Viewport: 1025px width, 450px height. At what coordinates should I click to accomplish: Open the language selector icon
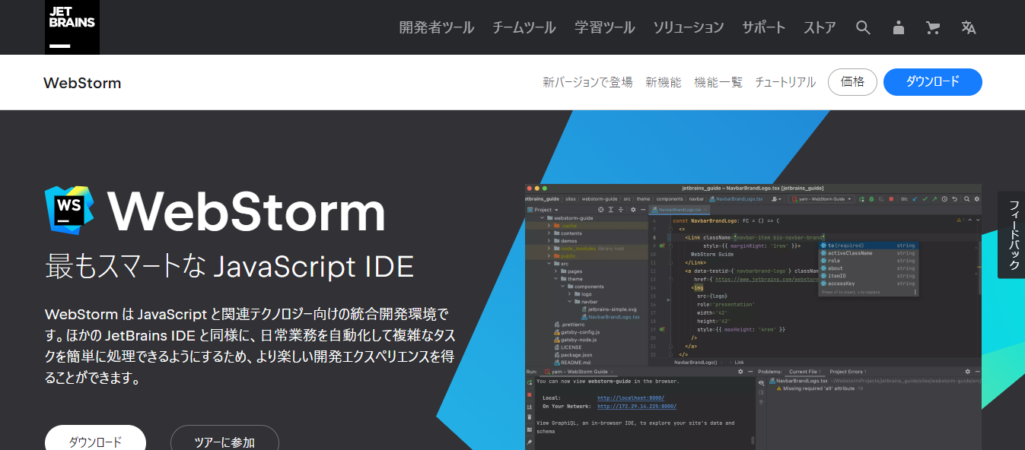[x=968, y=27]
